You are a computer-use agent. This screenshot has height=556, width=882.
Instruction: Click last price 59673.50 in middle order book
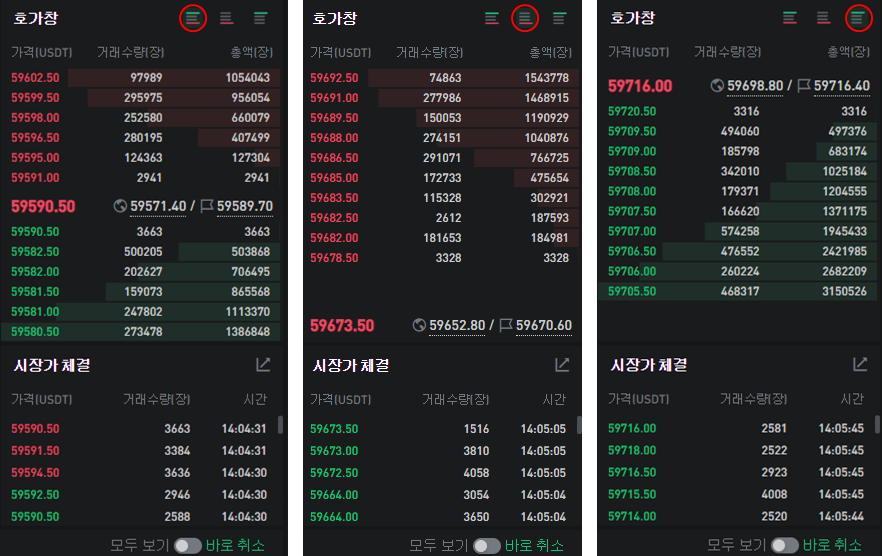[x=342, y=325]
